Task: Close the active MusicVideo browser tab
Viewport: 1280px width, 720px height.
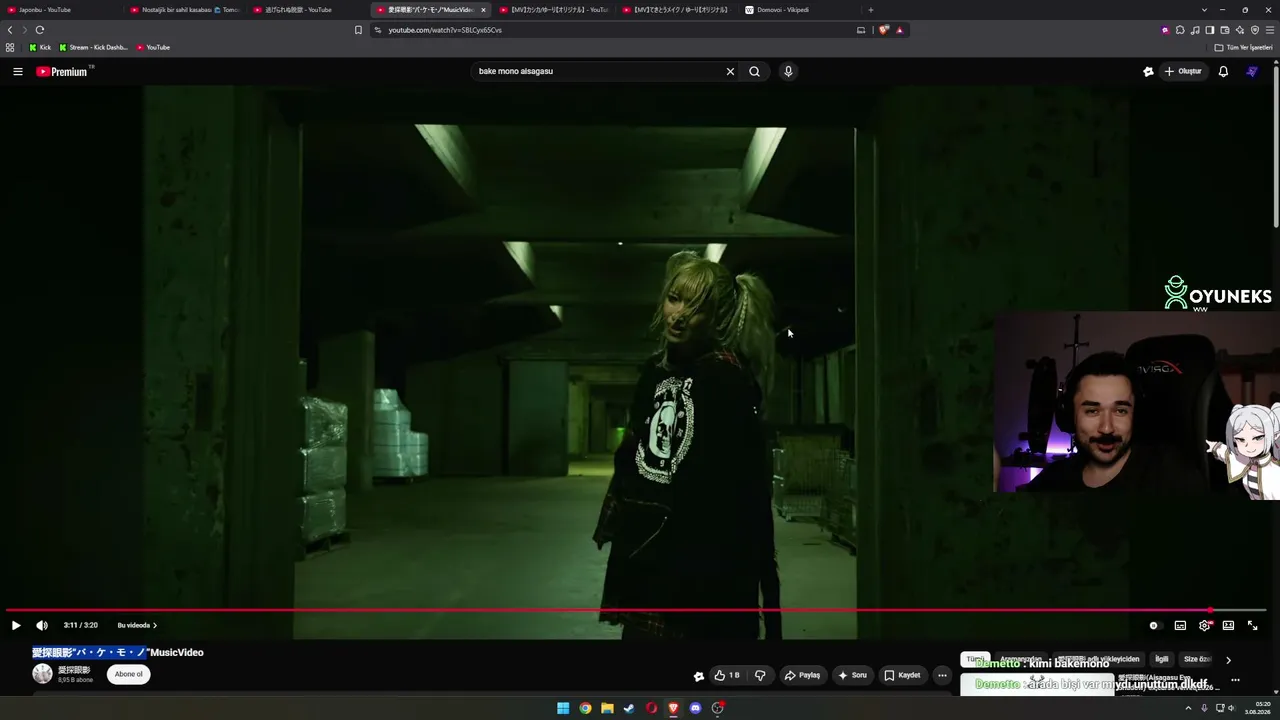Action: pyautogui.click(x=483, y=10)
